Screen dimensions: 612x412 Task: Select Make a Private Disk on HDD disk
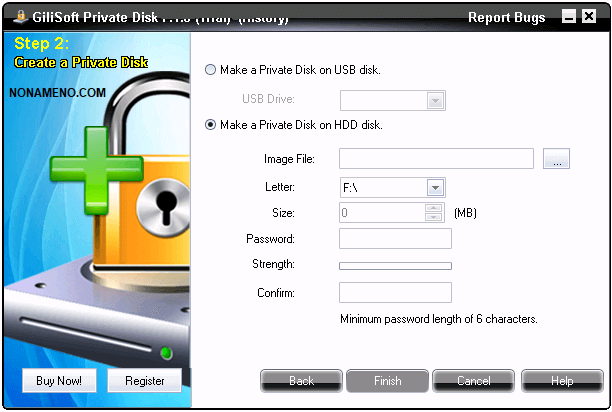(210, 125)
